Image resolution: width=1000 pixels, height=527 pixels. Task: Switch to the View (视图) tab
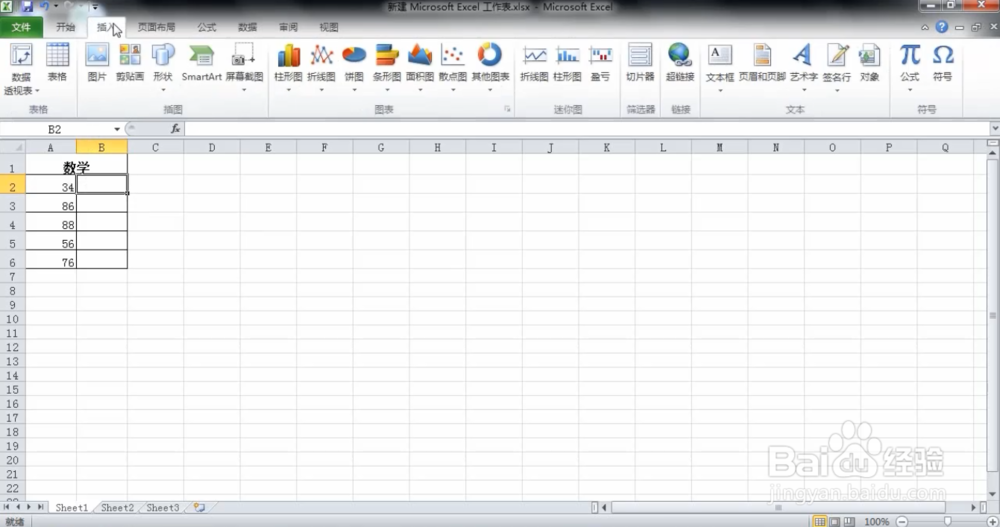329,27
